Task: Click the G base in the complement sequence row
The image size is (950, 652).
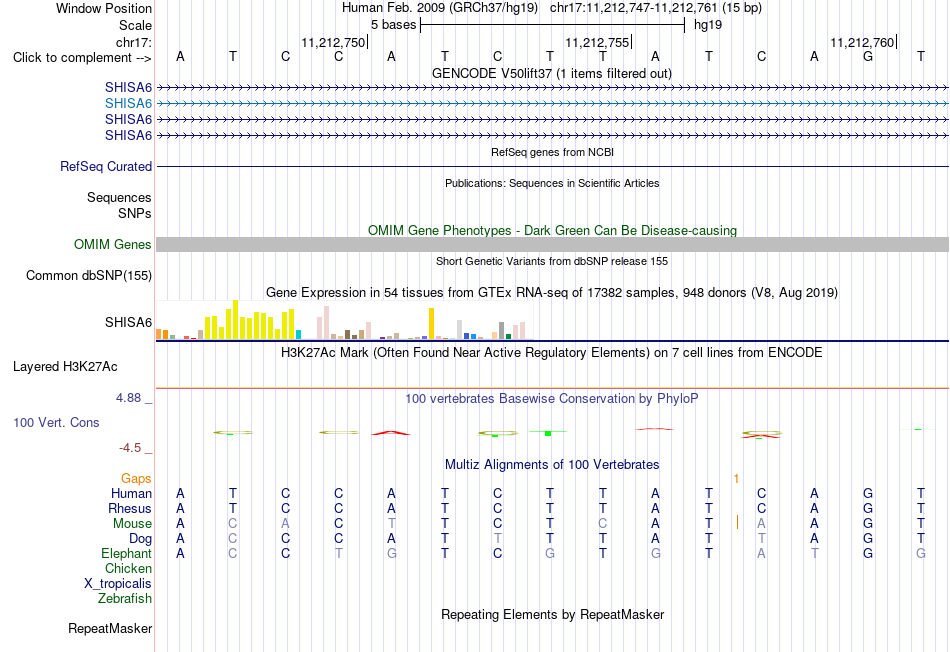Action: [868, 56]
